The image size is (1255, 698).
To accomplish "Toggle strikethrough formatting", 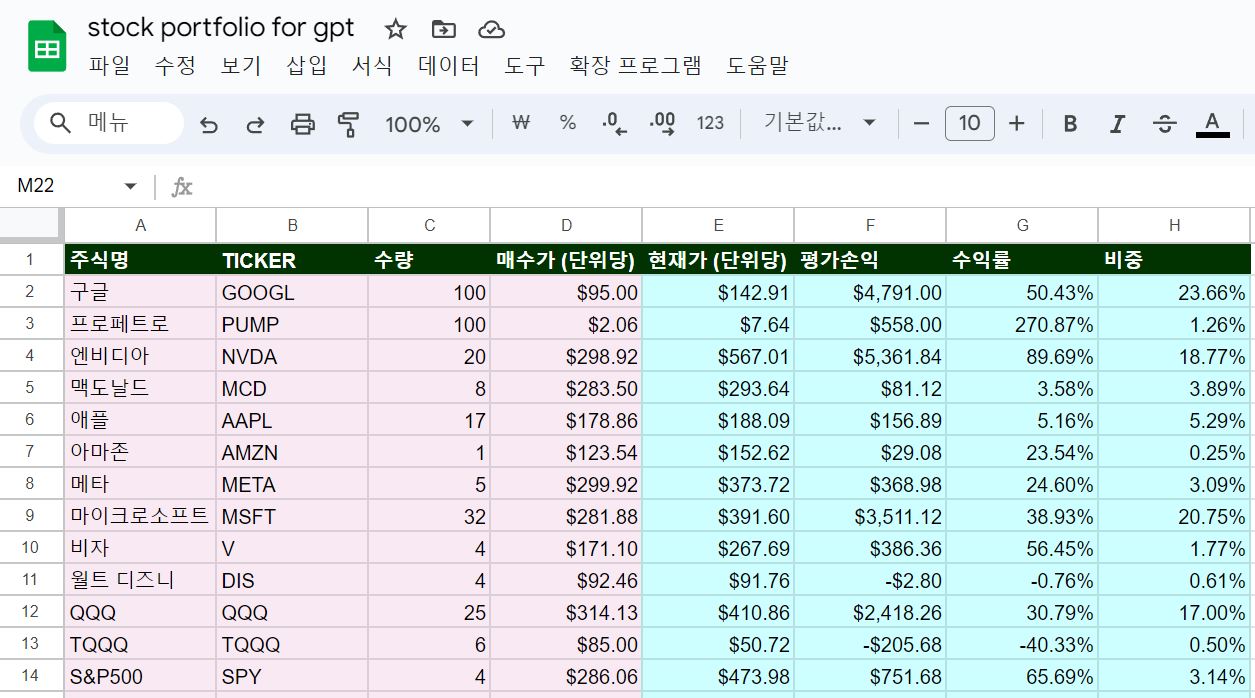I will pyautogui.click(x=1164, y=123).
